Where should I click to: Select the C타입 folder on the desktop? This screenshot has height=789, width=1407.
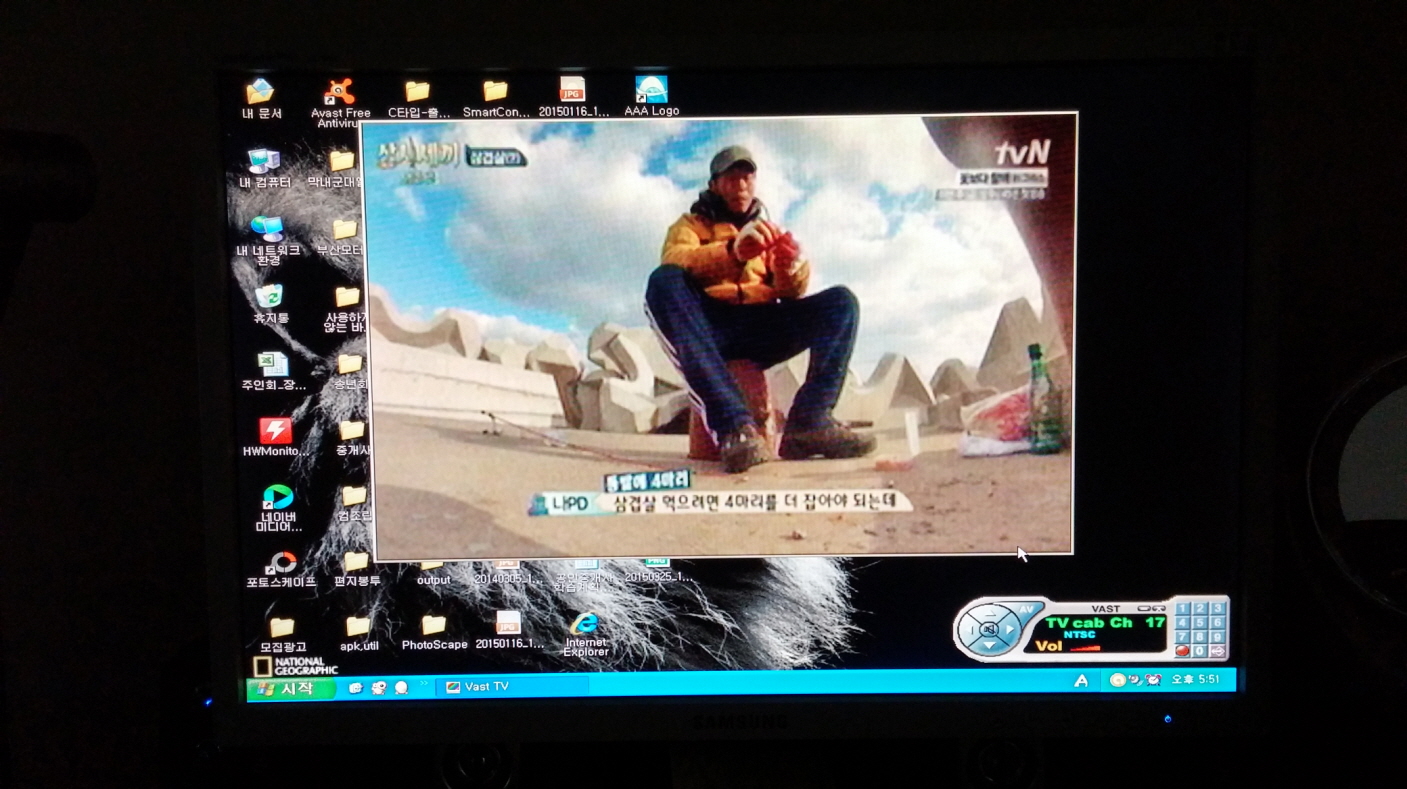tap(418, 99)
